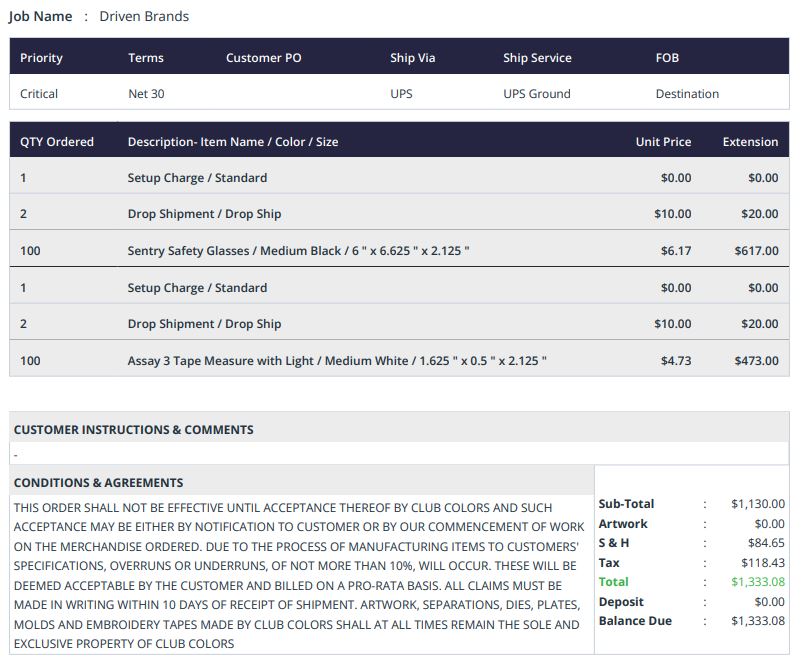803x660 pixels.
Task: Select the Unit Price column header
Action: [x=663, y=142]
